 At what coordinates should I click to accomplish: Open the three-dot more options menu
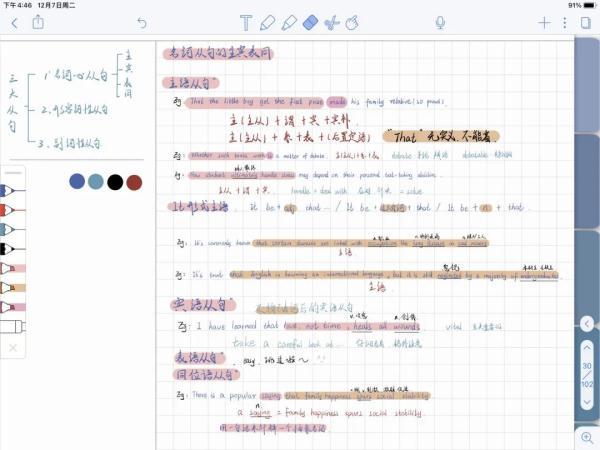click(565, 23)
